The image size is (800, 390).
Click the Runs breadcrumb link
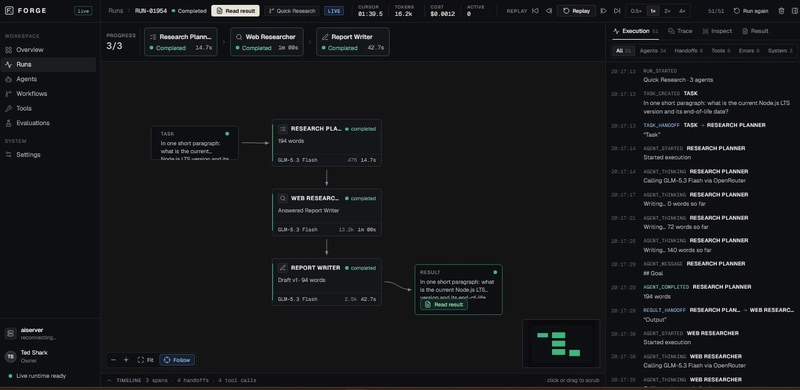115,11
